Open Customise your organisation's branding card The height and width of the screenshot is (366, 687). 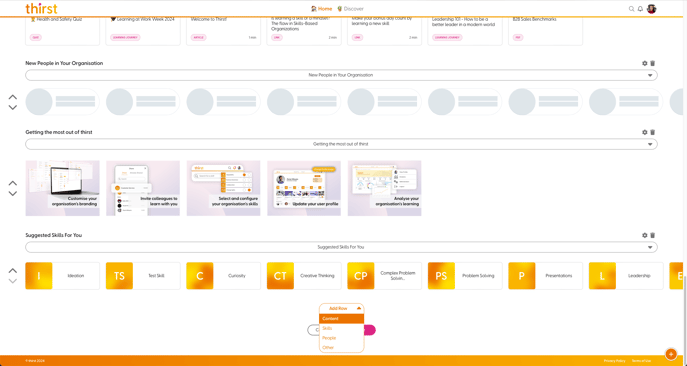(62, 188)
